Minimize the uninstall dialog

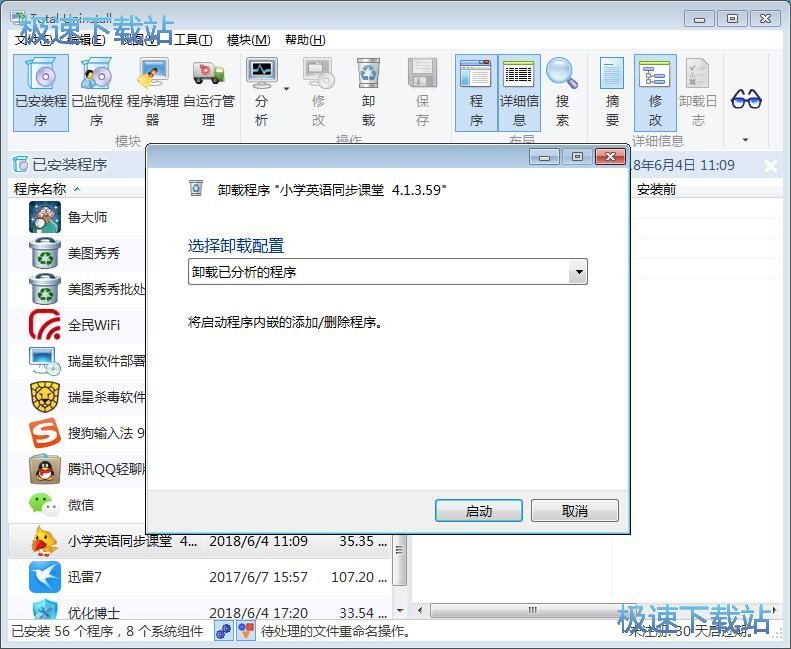(544, 157)
